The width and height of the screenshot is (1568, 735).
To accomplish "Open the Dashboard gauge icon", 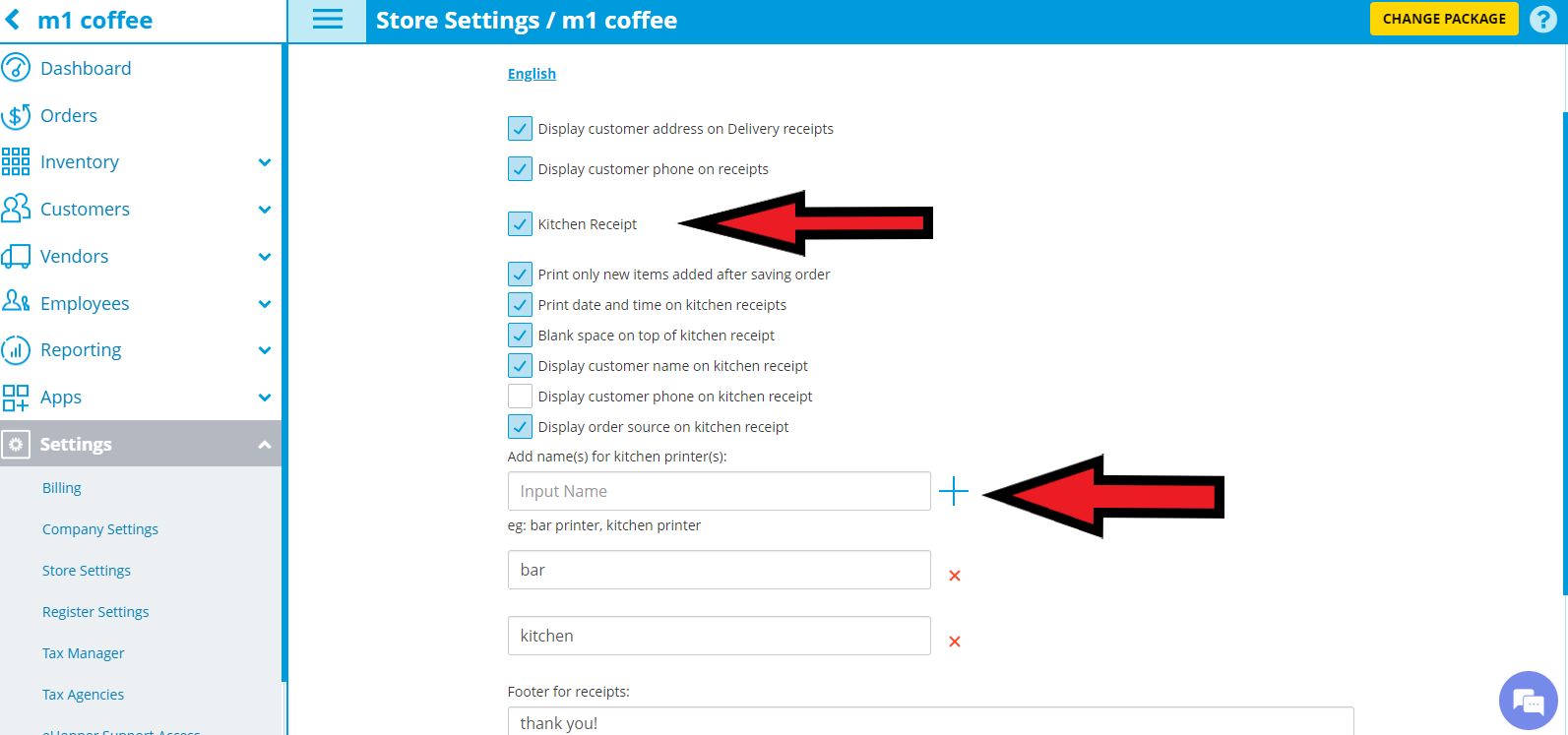I will 16,68.
